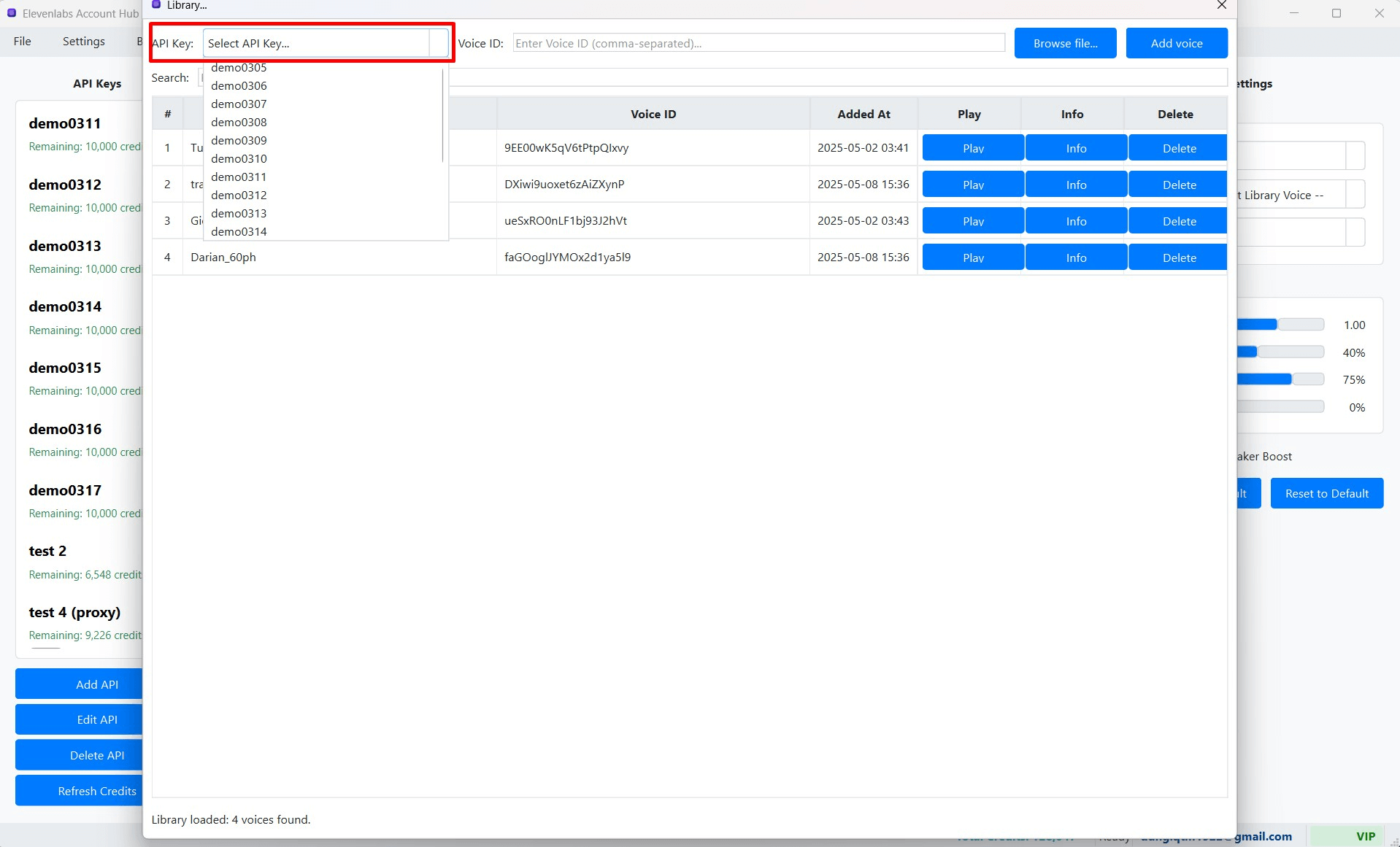1400x847 pixels.
Task: Play the voice ueSxRO0nLF1bj93J2hVt
Action: click(x=973, y=221)
